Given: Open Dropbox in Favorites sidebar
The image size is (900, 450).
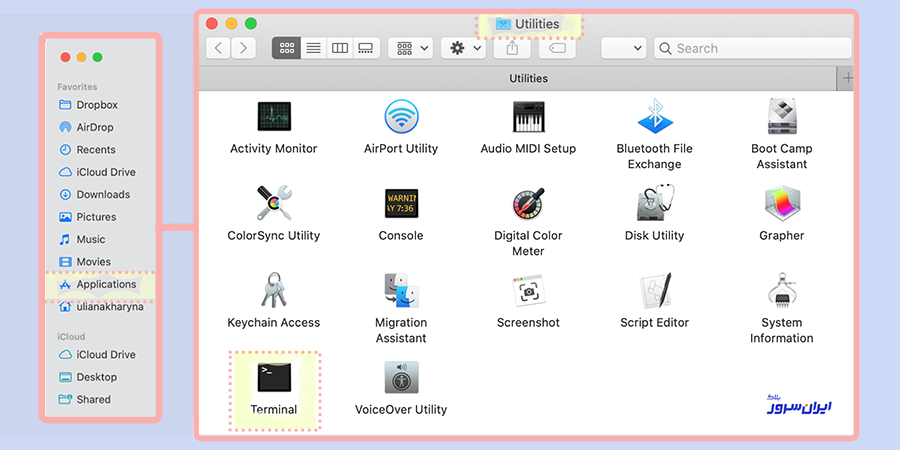Looking at the screenshot, I should pyautogui.click(x=89, y=105).
